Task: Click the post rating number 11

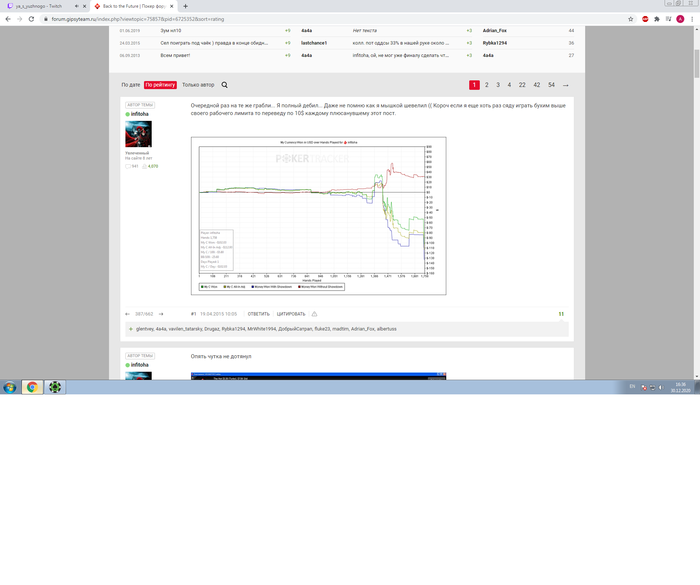Action: coord(561,314)
